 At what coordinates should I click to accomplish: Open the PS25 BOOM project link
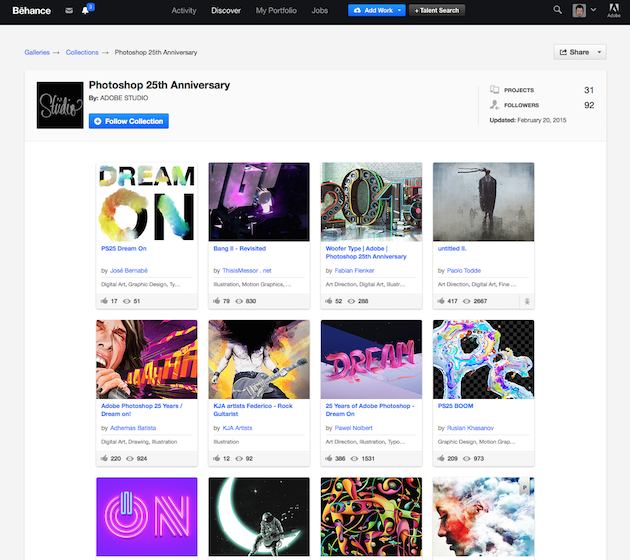pos(456,406)
